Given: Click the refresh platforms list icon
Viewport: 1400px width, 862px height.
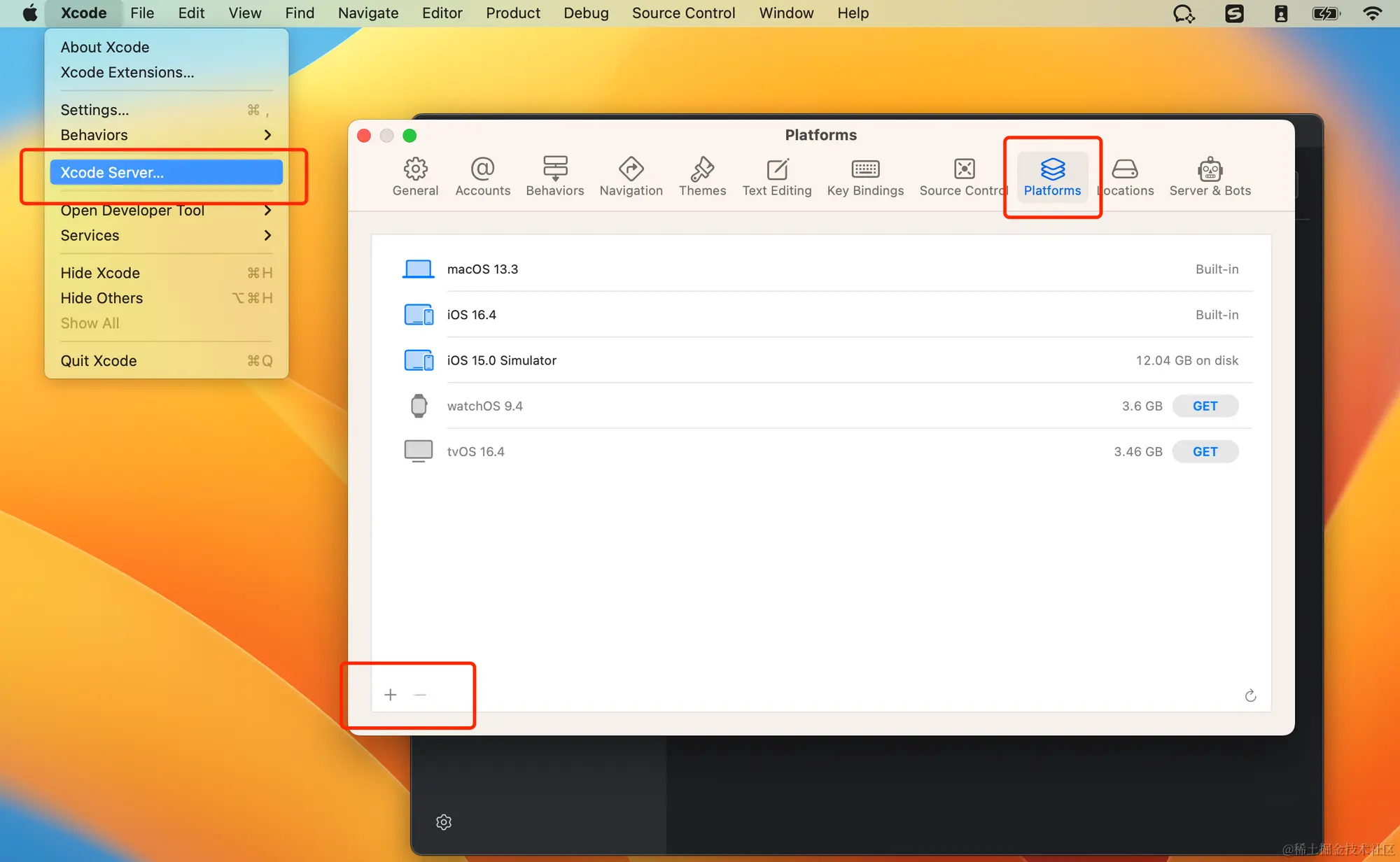Looking at the screenshot, I should [x=1250, y=695].
